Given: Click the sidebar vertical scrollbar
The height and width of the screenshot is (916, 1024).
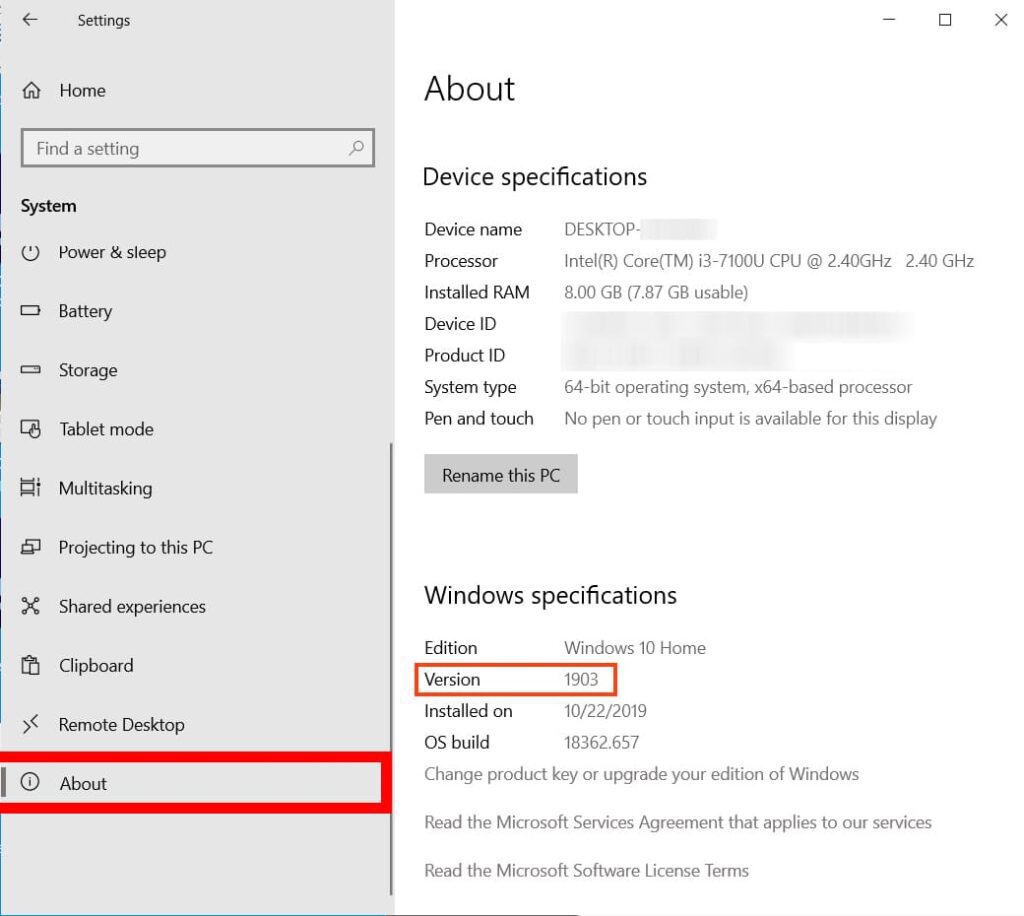Looking at the screenshot, I should click(389, 670).
